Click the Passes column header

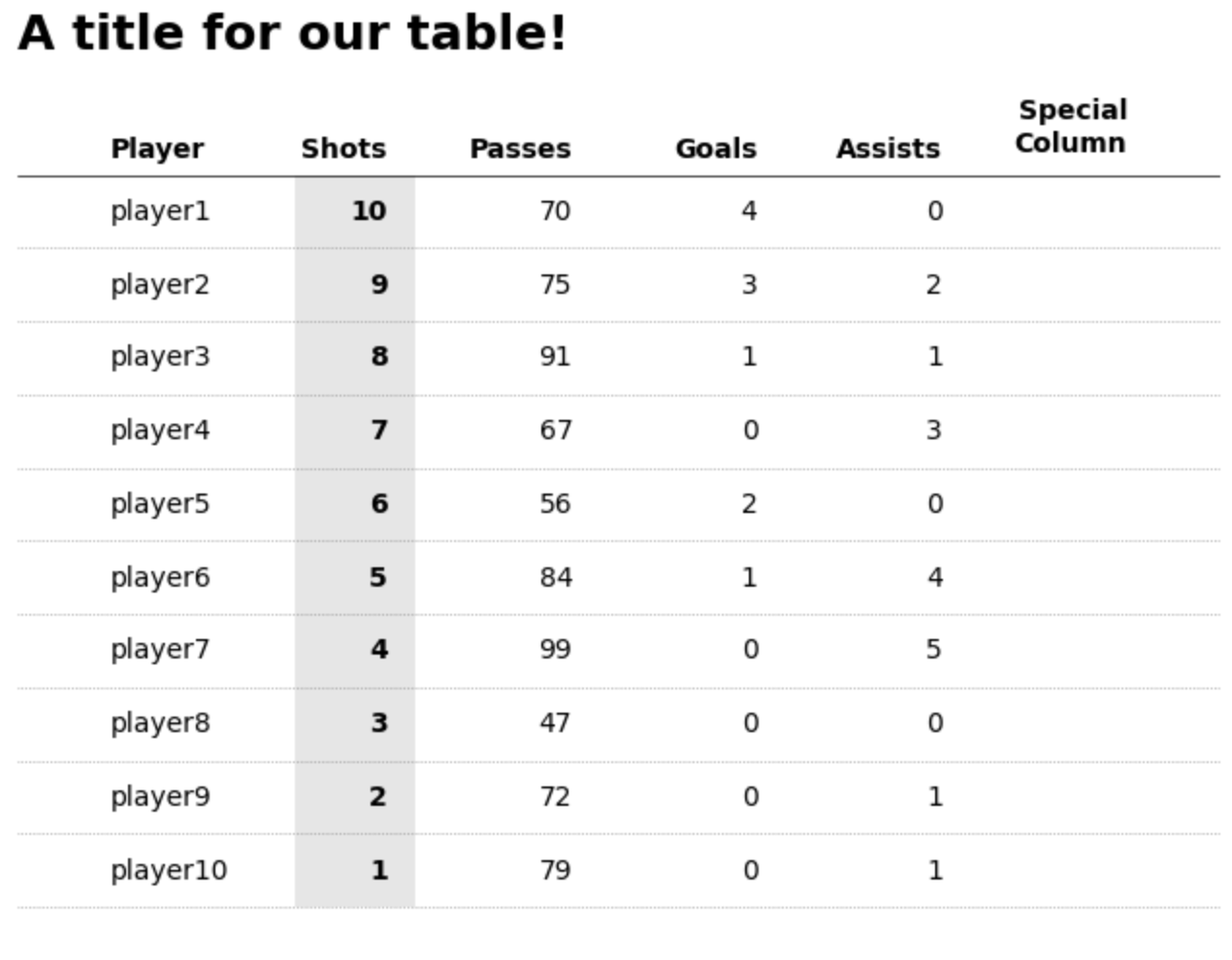coord(520,149)
